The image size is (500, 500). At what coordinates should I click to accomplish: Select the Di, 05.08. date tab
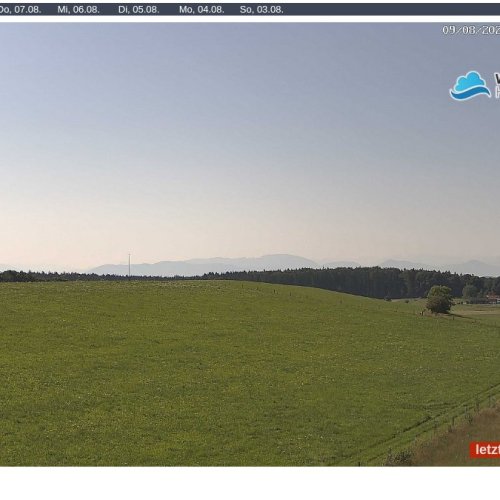coord(139,10)
